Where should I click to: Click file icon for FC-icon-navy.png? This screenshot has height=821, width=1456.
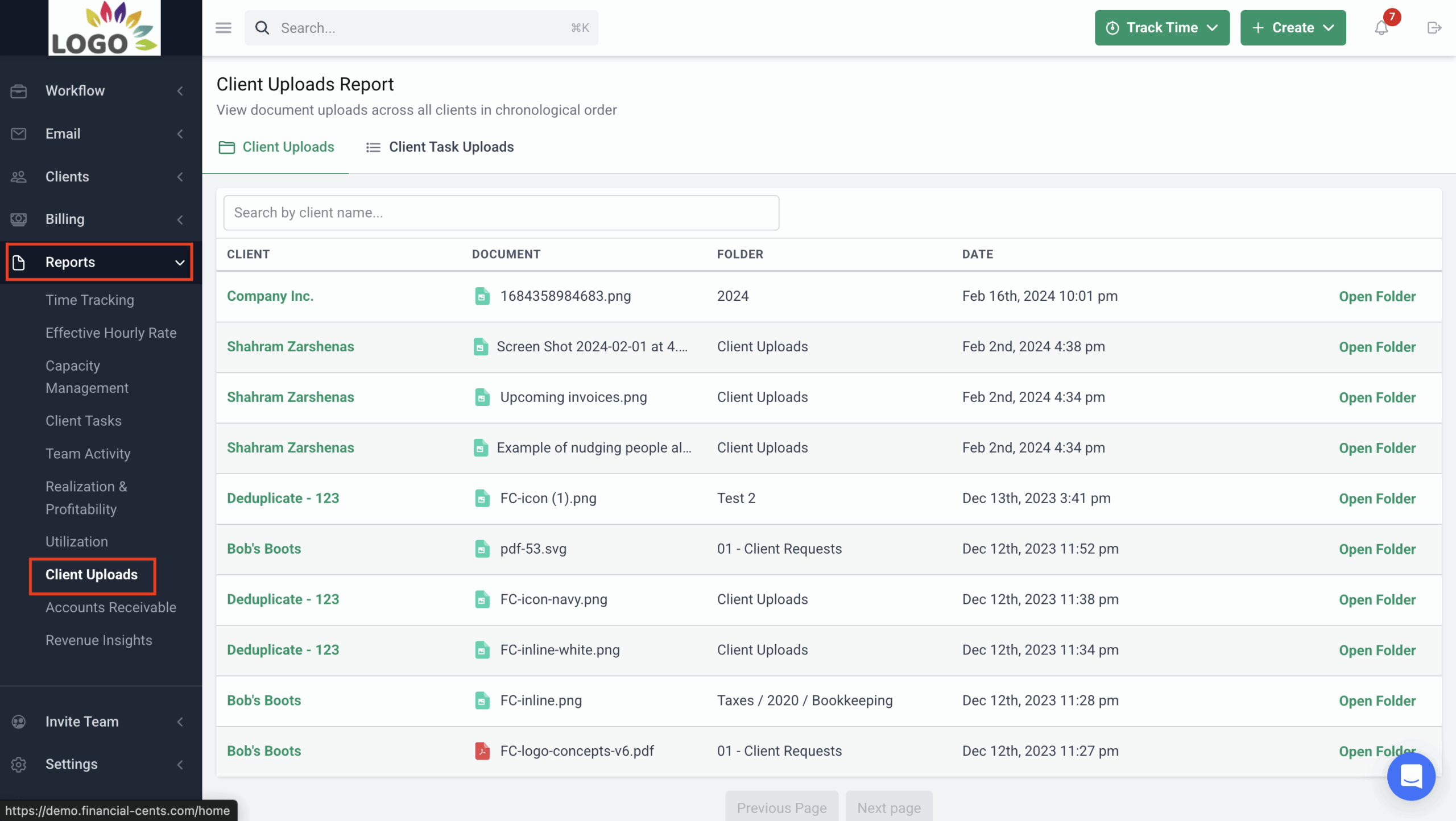tap(482, 600)
